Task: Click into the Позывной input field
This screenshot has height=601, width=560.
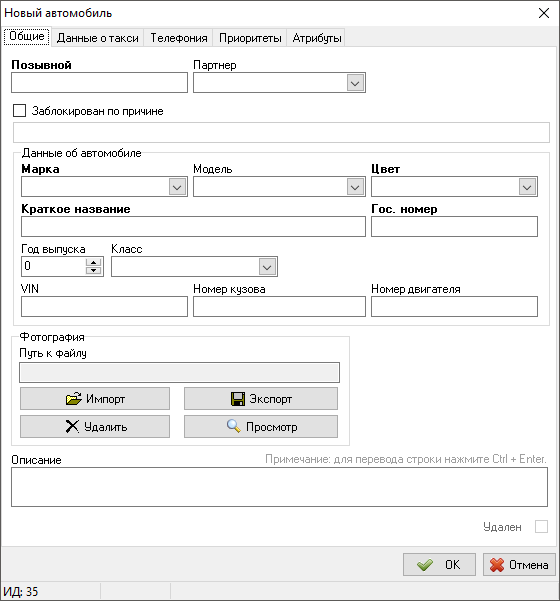Action: (99, 83)
